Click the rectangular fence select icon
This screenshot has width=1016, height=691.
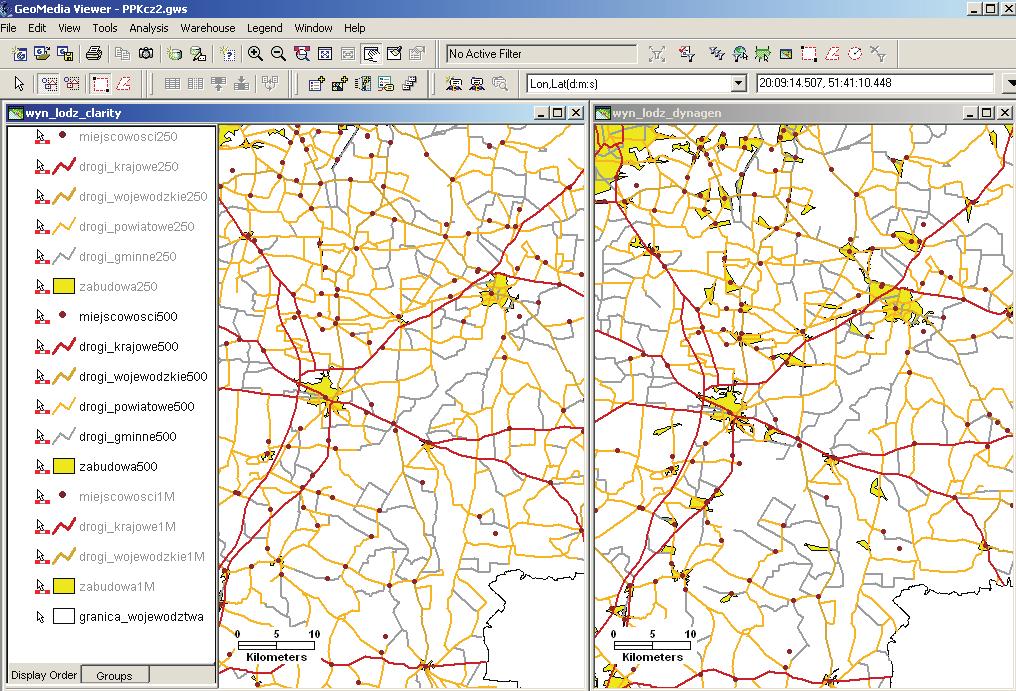[100, 84]
